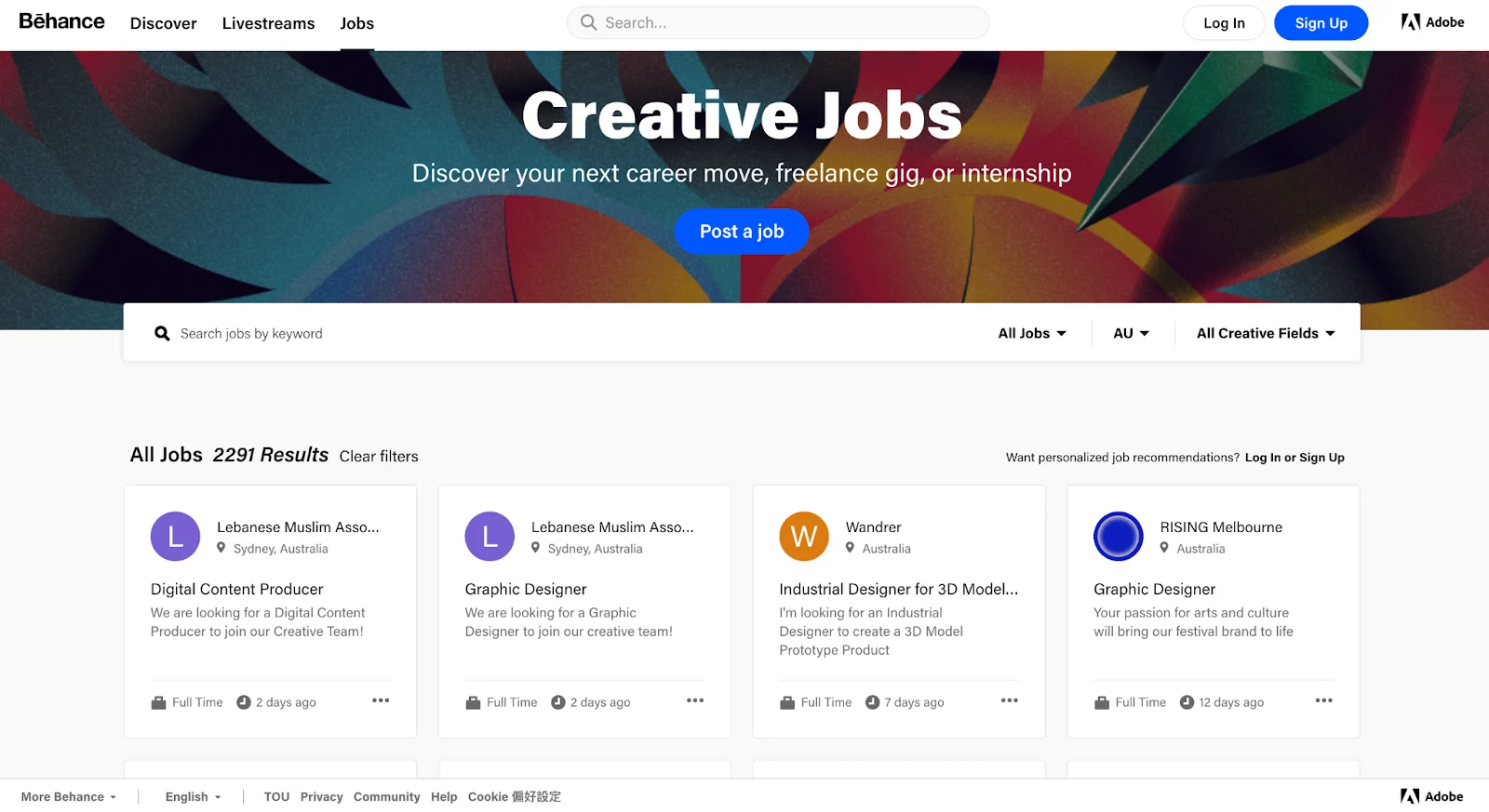Click the Behance logo
This screenshot has width=1489, height=812.
[61, 21]
